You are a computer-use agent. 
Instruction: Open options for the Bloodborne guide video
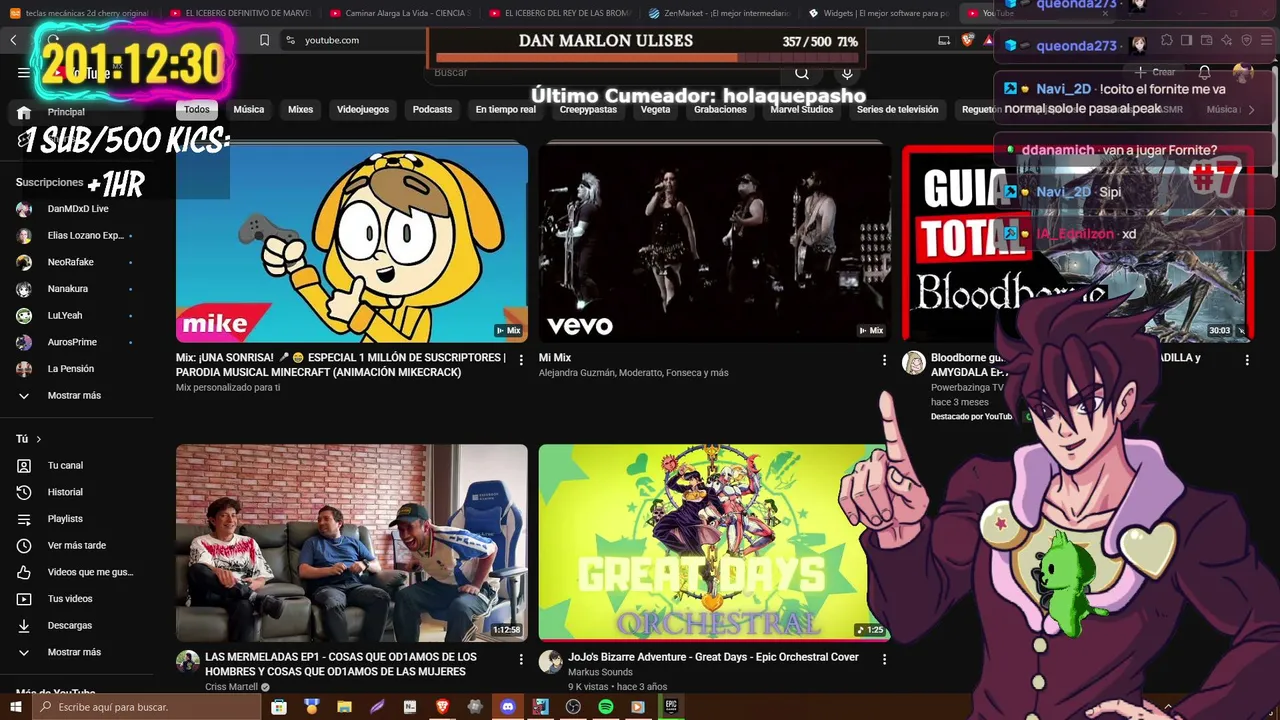1246,360
